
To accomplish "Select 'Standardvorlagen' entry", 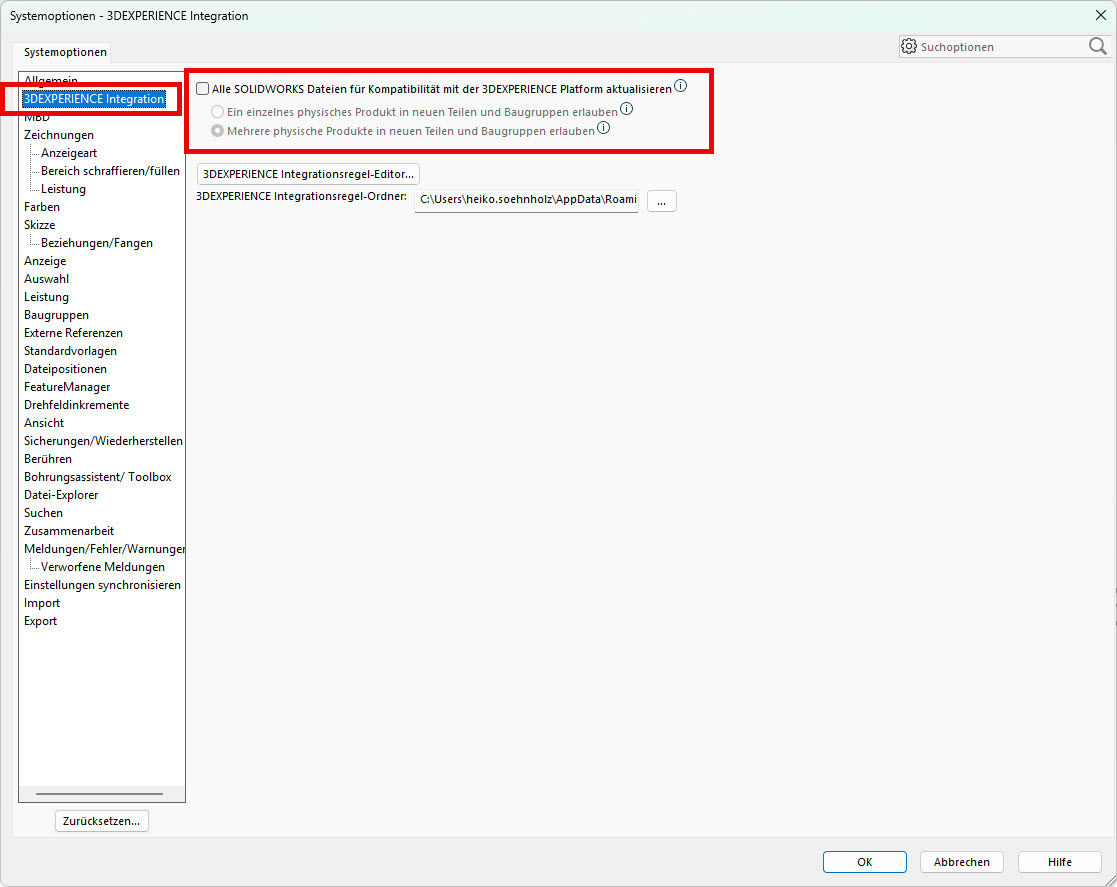I will (x=70, y=351).
